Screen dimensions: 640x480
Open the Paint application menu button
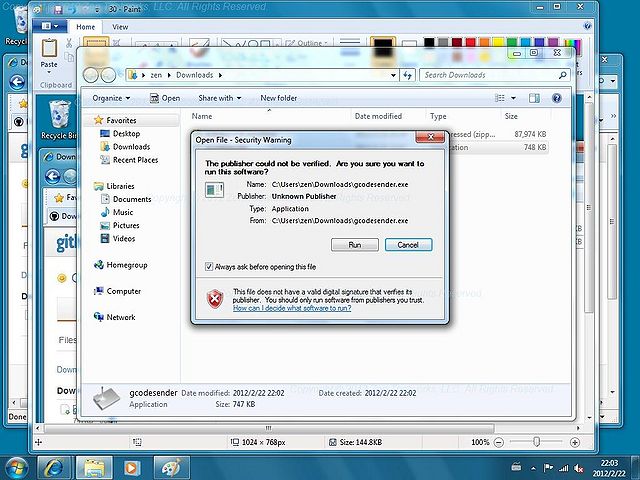pos(50,26)
